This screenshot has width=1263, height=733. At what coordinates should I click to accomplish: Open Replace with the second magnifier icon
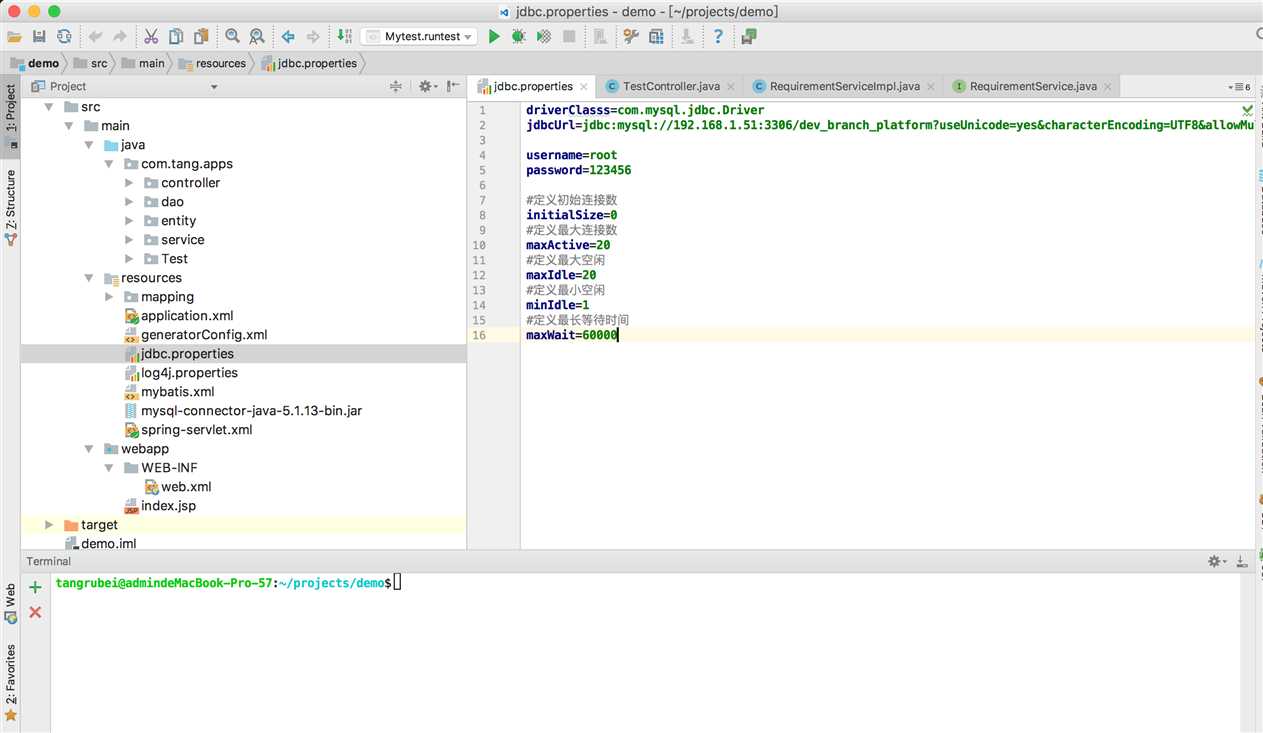257,36
